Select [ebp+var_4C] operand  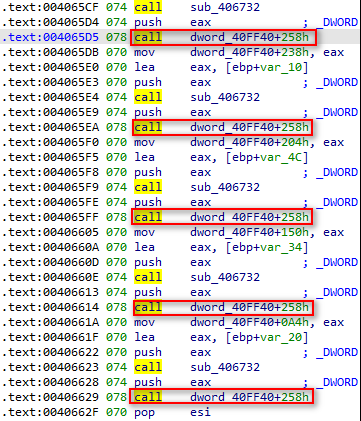click(x=267, y=157)
